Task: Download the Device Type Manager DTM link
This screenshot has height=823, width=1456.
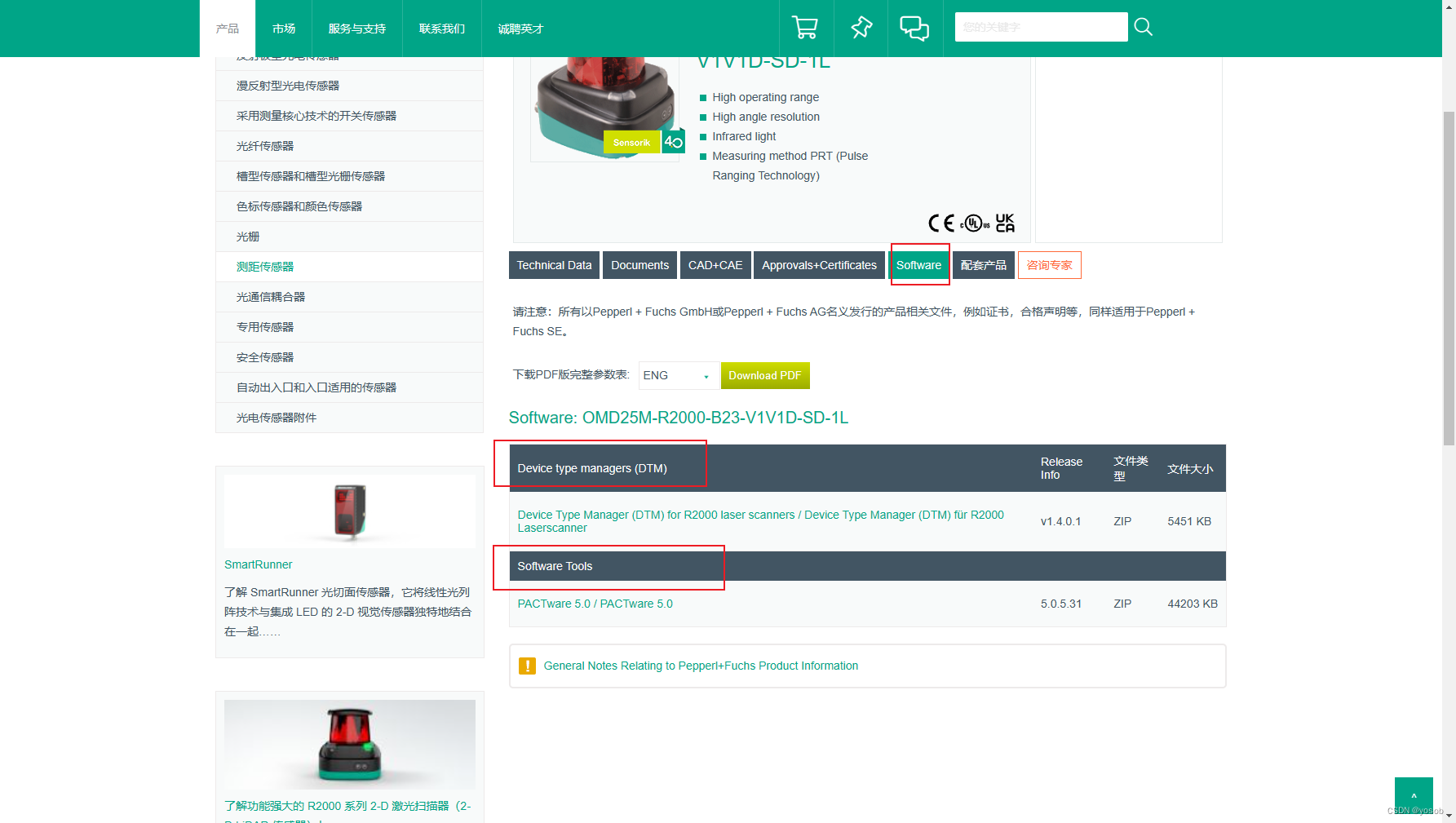Action: pyautogui.click(x=761, y=521)
